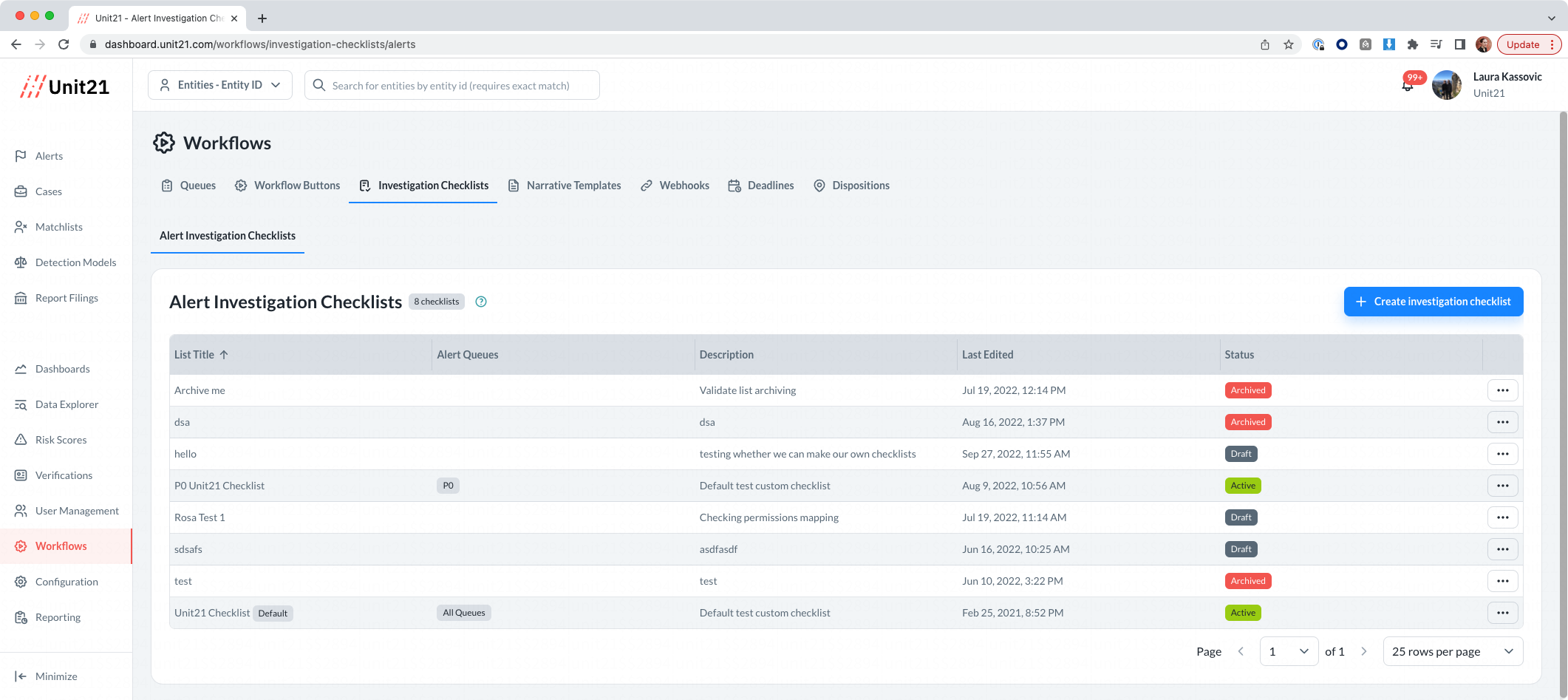
Task: Reload the browser page
Action: click(64, 44)
